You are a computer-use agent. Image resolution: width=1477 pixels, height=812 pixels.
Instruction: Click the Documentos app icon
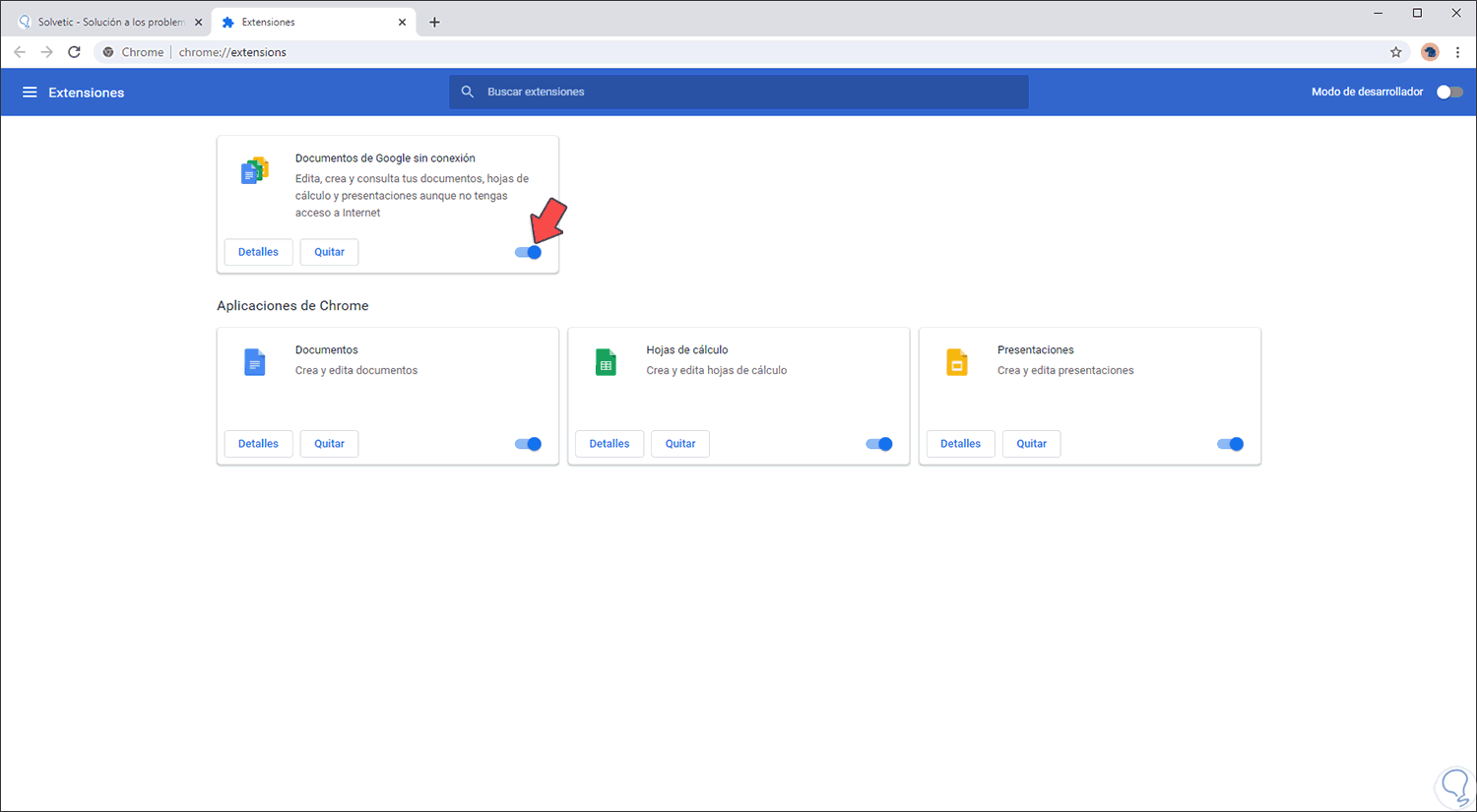[255, 362]
